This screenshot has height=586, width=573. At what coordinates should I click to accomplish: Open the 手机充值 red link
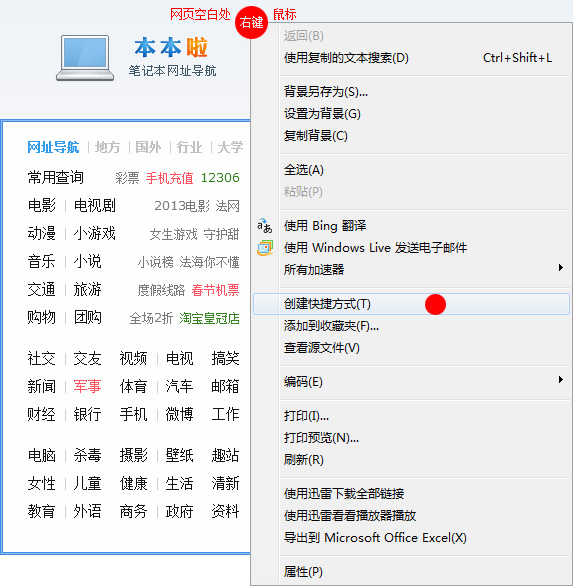[x=170, y=178]
